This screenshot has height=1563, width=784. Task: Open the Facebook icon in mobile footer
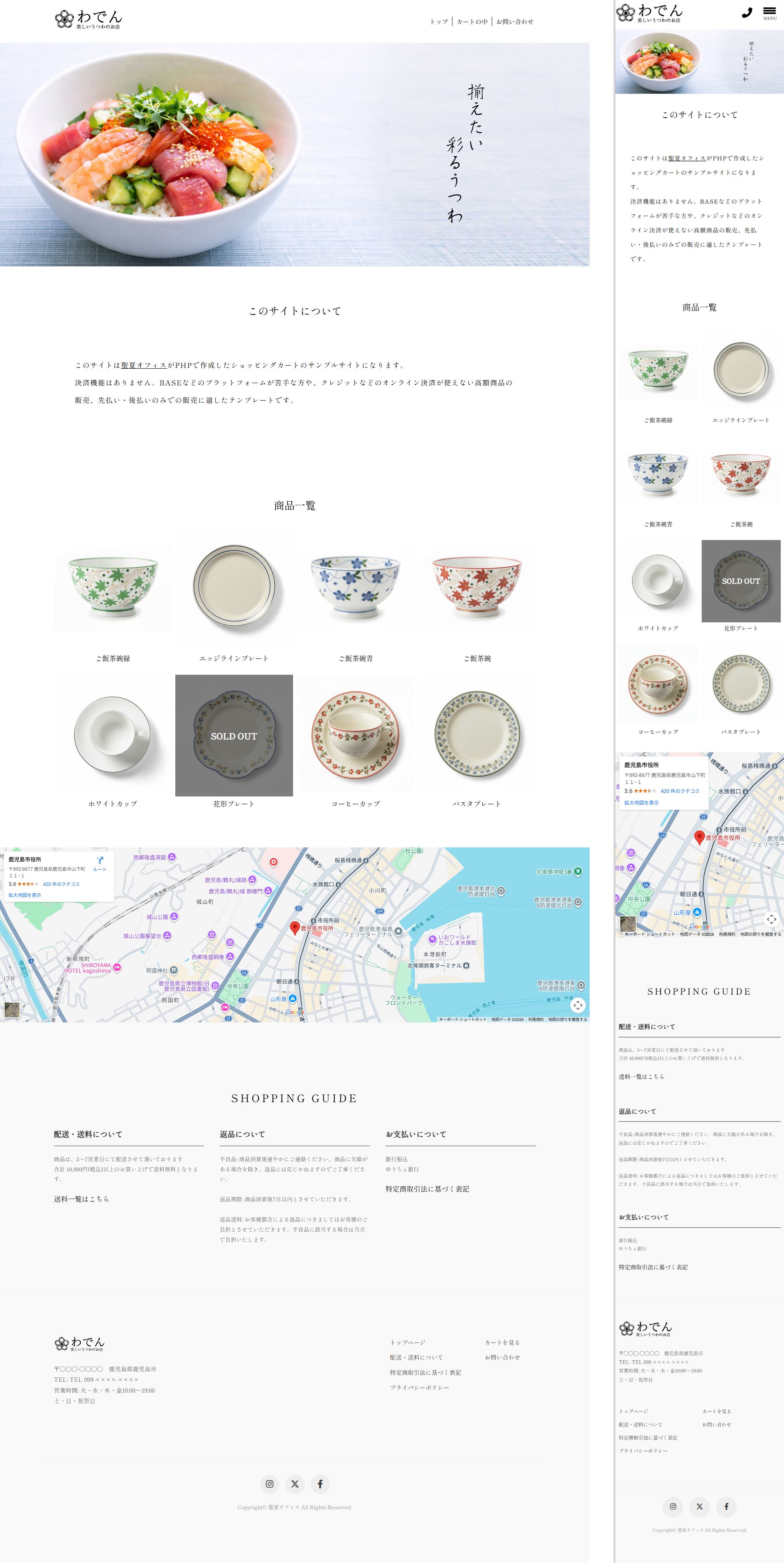tap(726, 1506)
